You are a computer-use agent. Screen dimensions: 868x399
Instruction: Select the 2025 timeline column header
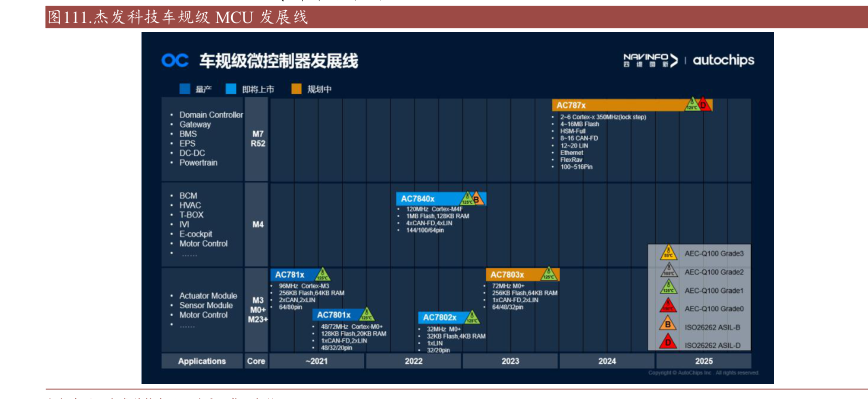point(704,361)
